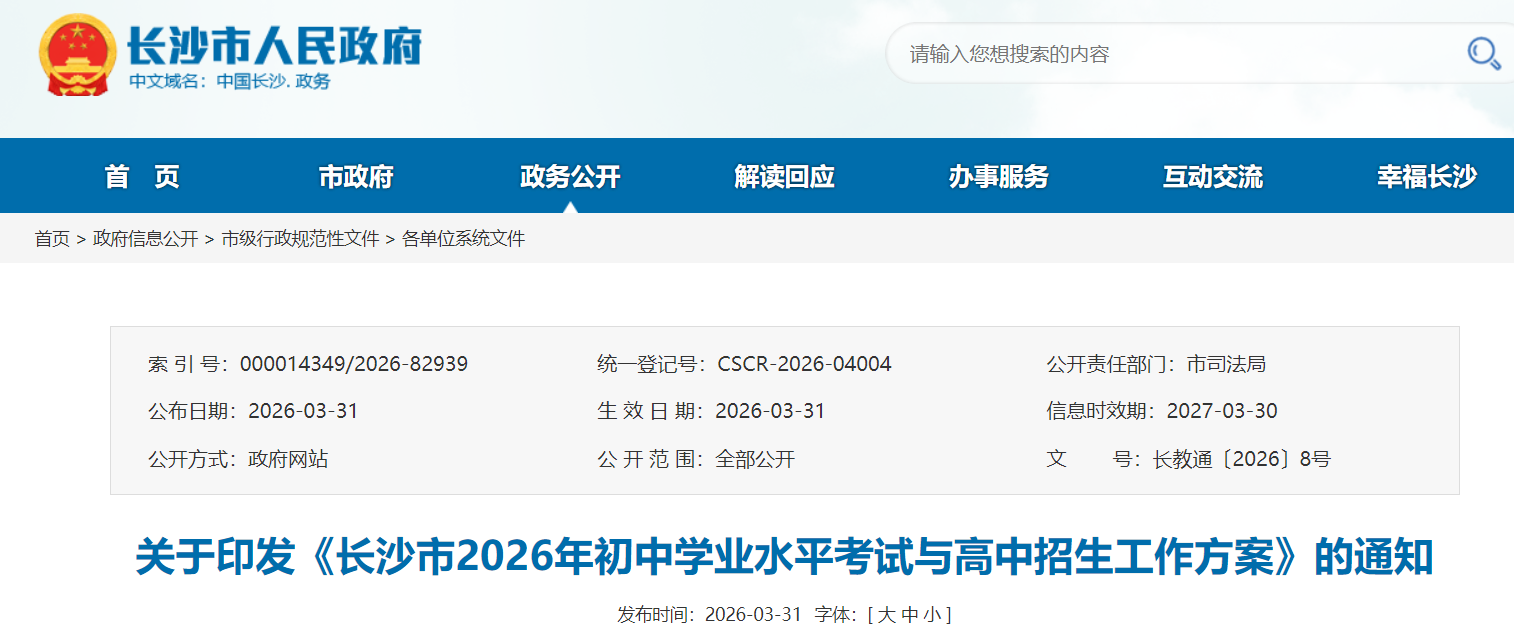Viewport: 1514px width, 639px height.
Task: Open the 首页 navigation item
Action: [x=142, y=177]
